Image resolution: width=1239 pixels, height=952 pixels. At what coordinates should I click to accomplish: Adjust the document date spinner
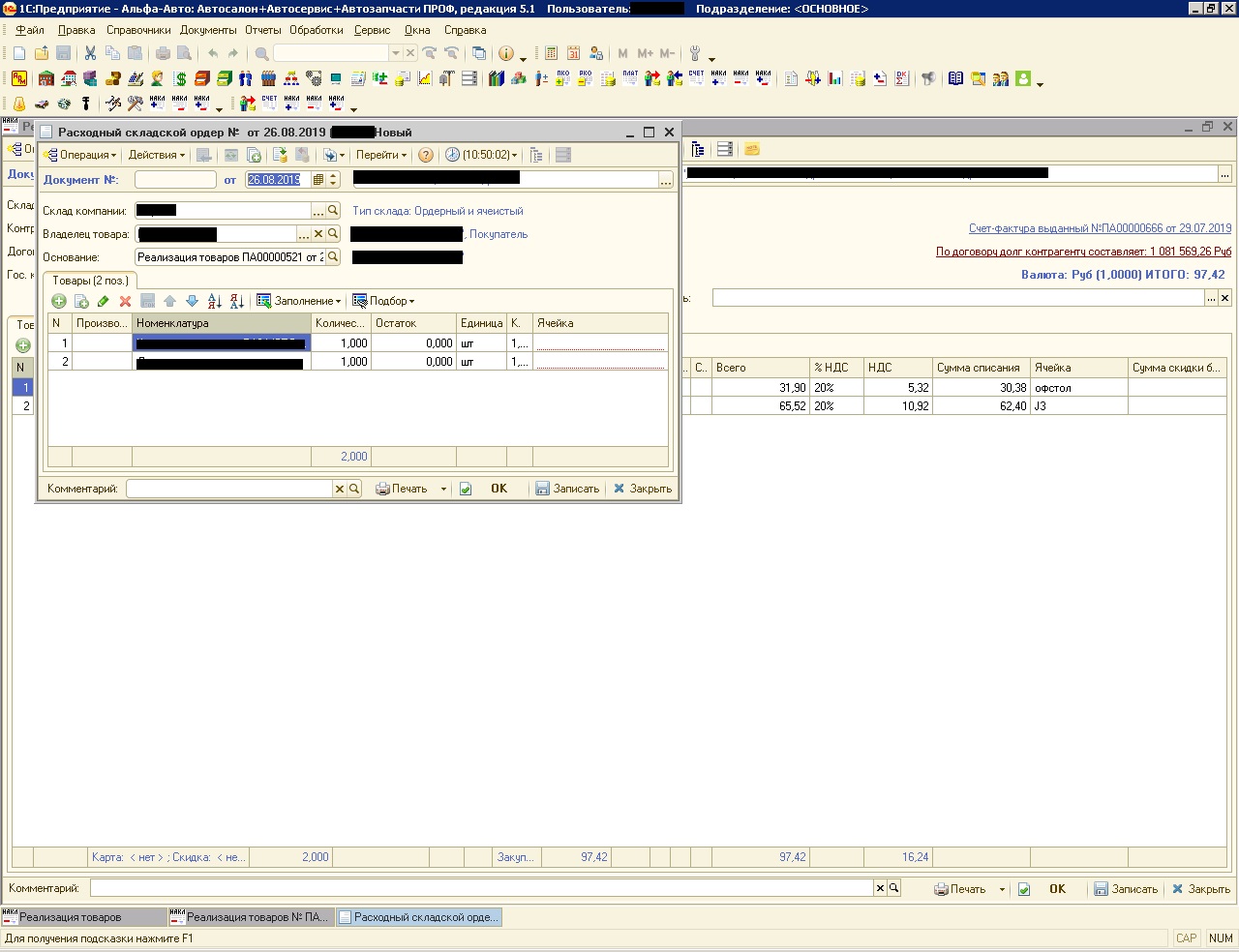pyautogui.click(x=334, y=180)
